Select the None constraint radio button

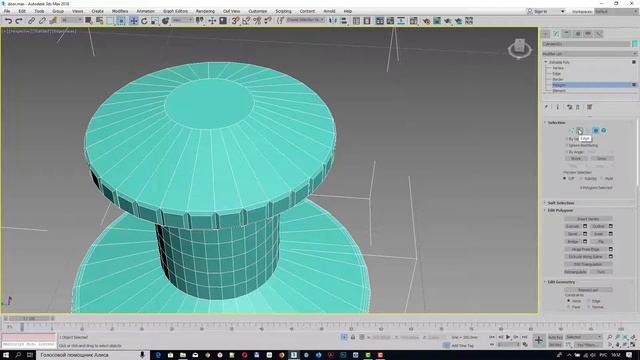coord(569,301)
